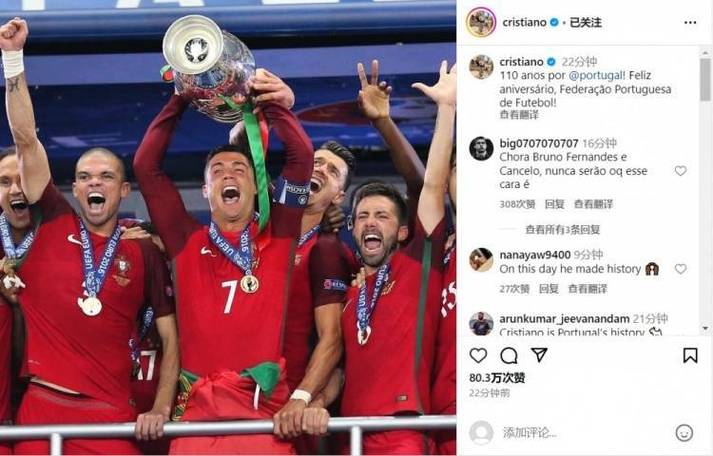Like big0707070707's comment heart
The height and width of the screenshot is (456, 713).
point(680,171)
